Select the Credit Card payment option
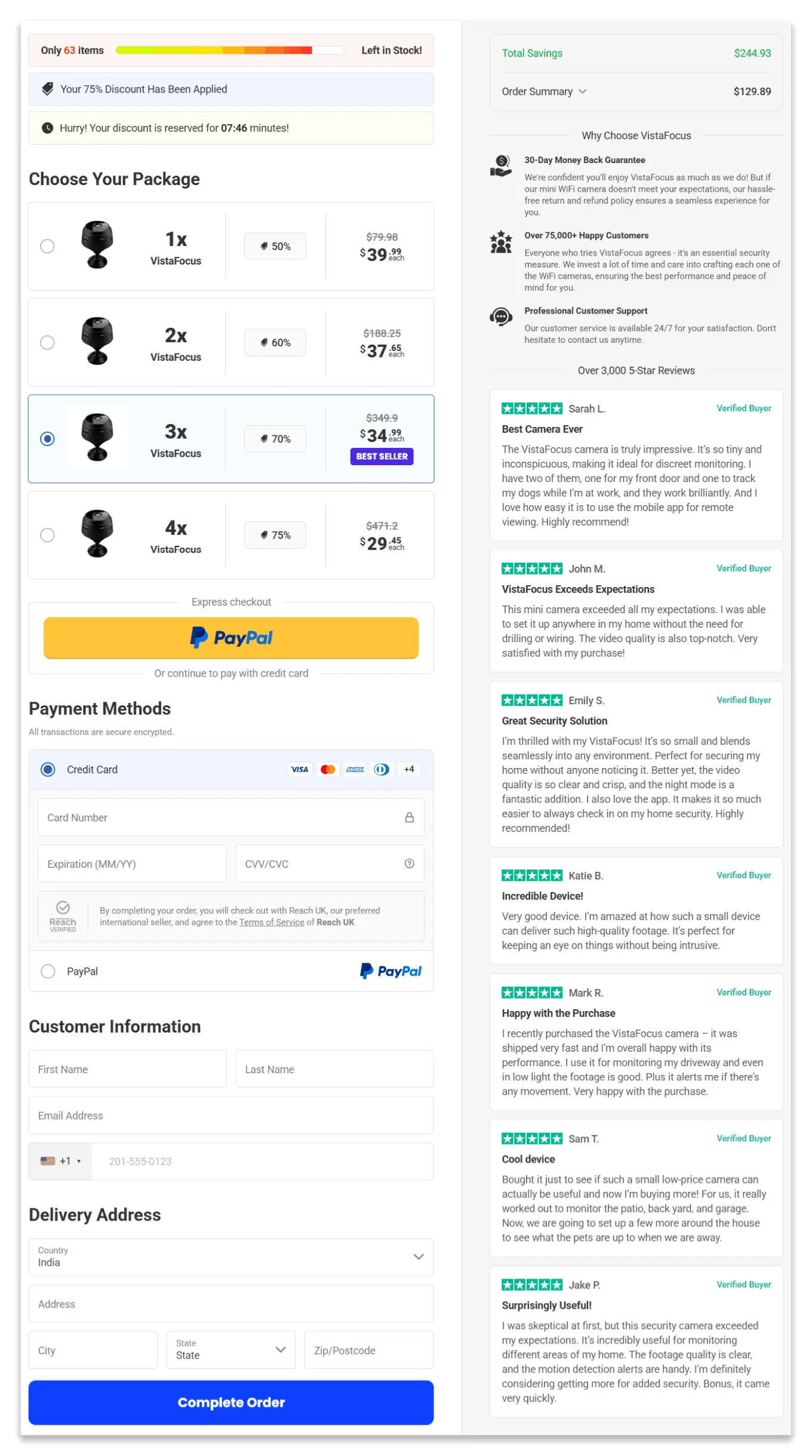Viewport: 812px width, 1456px height. [48, 769]
